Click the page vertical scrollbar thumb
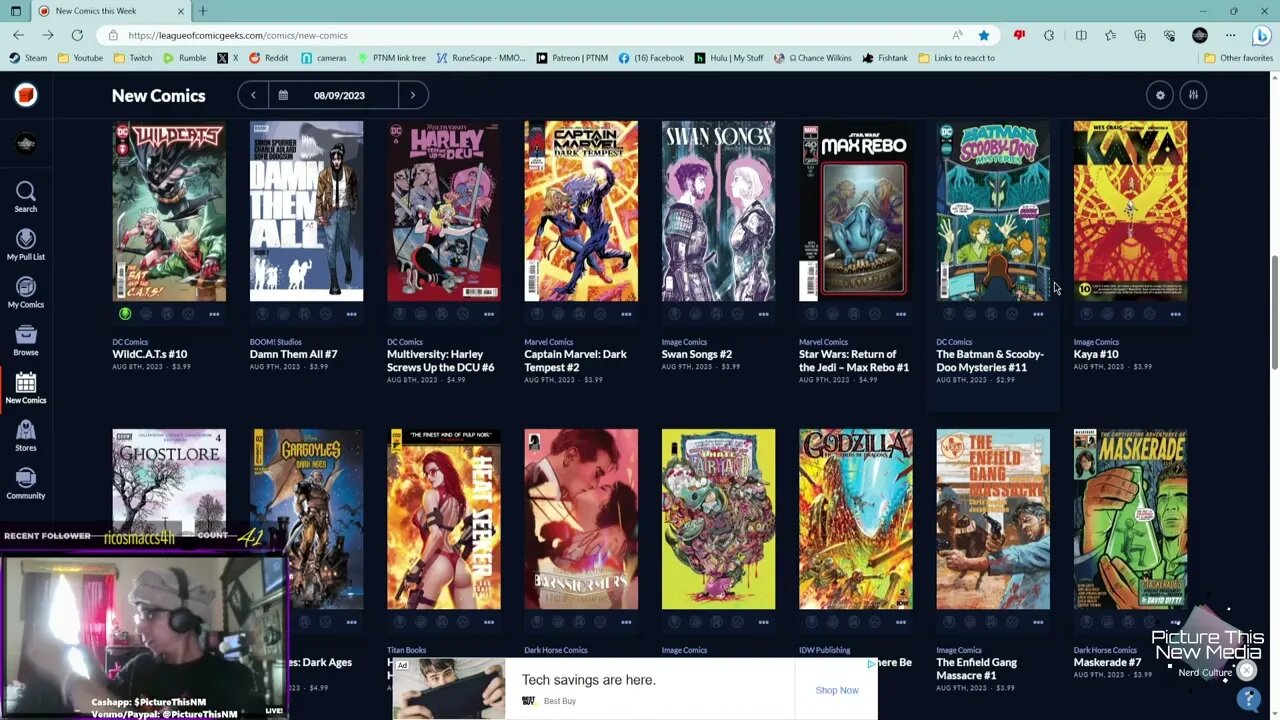 click(x=1274, y=311)
